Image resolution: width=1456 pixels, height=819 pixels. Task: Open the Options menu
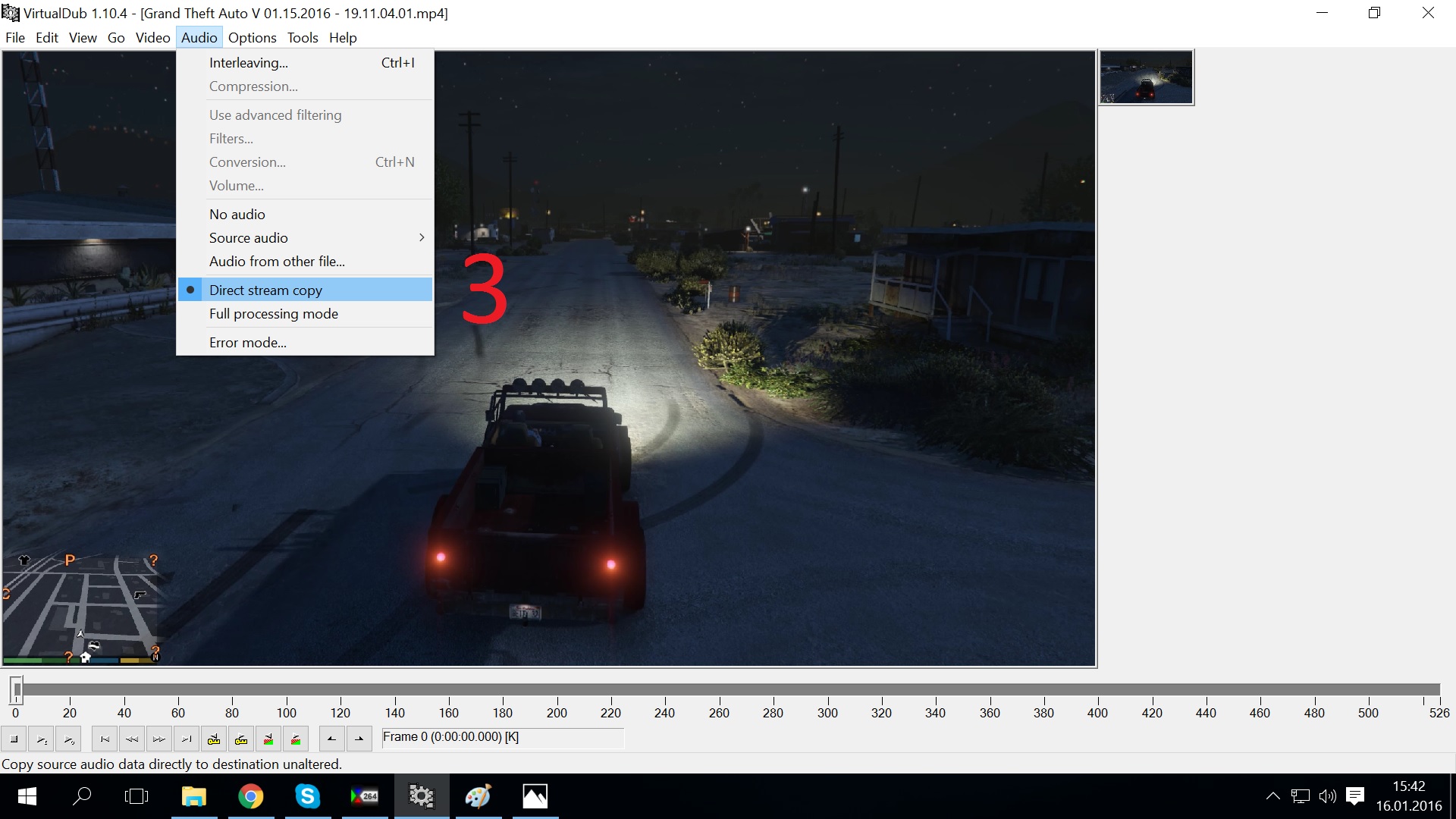[252, 38]
